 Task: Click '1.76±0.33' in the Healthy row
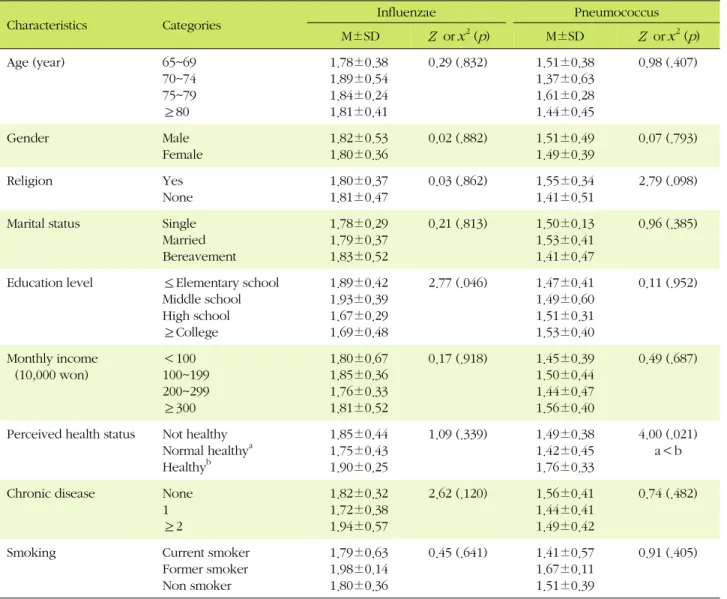(x=565, y=467)
